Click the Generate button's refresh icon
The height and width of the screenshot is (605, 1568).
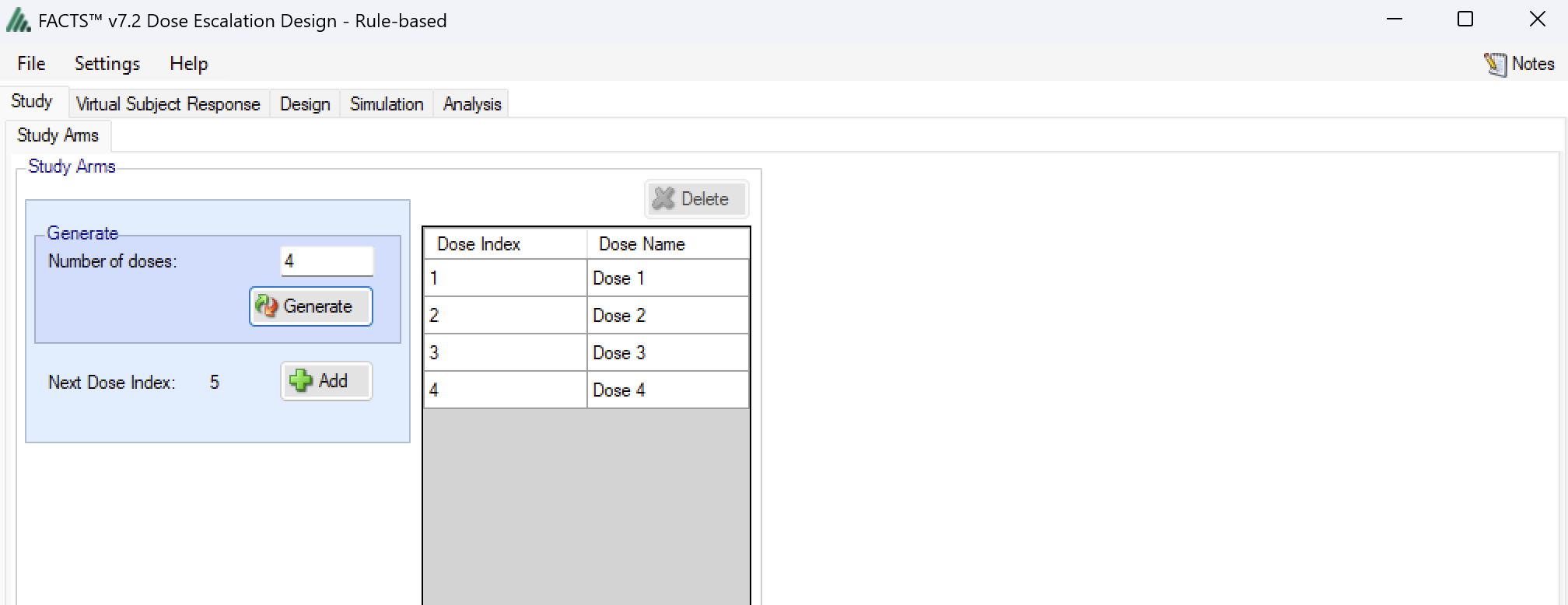click(267, 306)
